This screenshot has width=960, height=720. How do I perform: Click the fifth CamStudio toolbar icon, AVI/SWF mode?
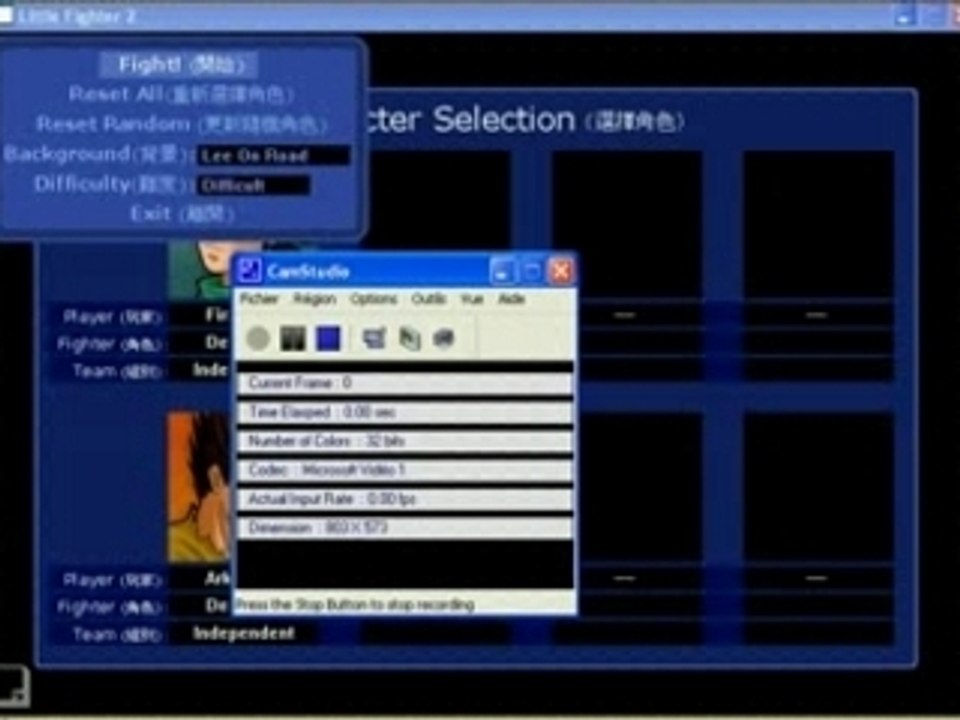[410, 339]
